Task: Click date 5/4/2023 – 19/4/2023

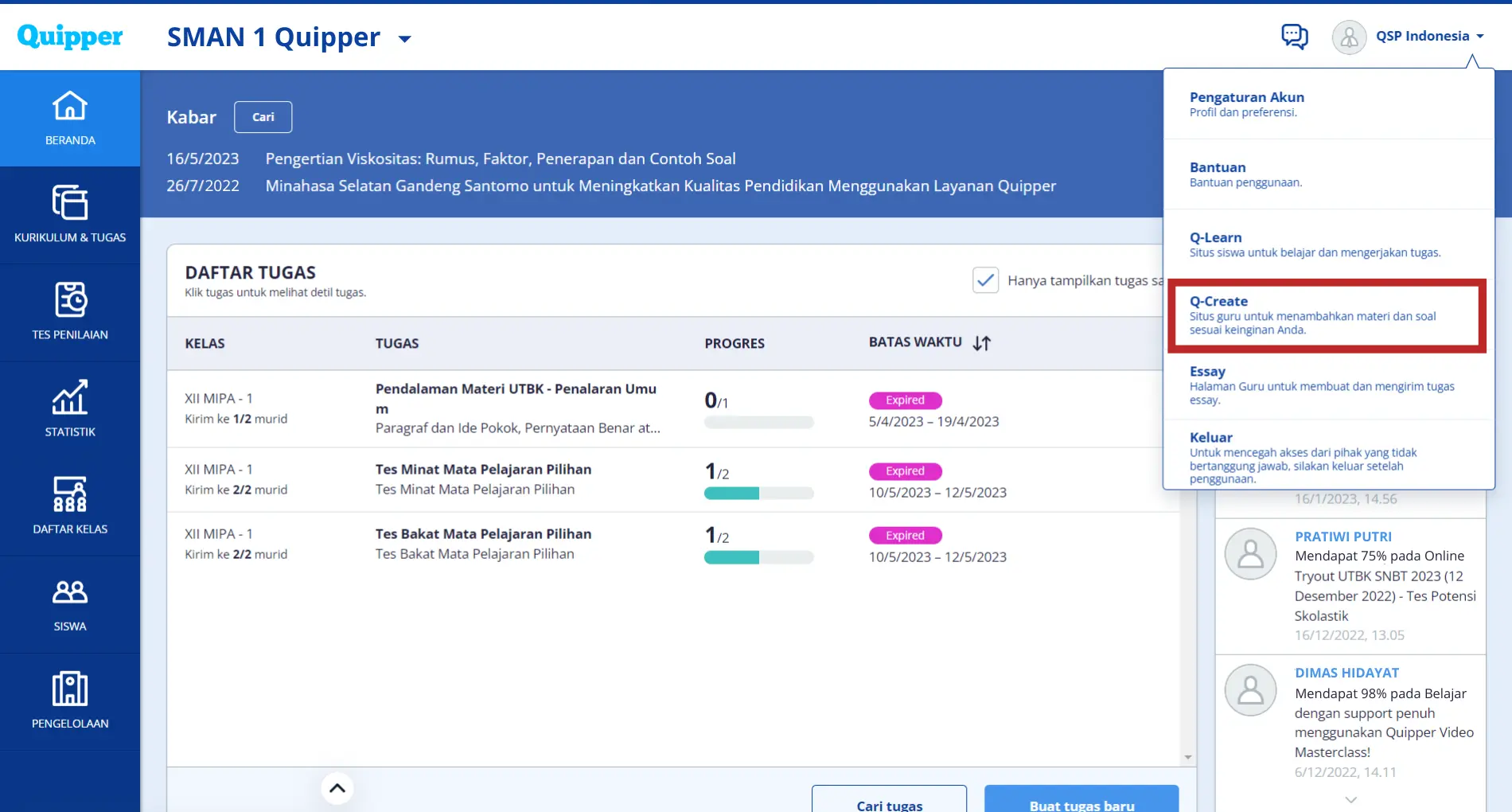Action: coord(933,421)
